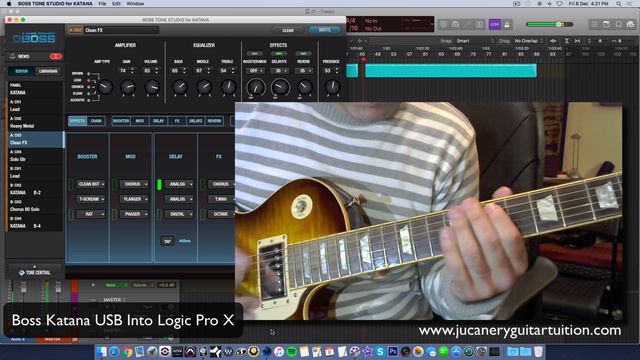The height and width of the screenshot is (360, 640).
Task: Open the File menu
Action: click(102, 4)
